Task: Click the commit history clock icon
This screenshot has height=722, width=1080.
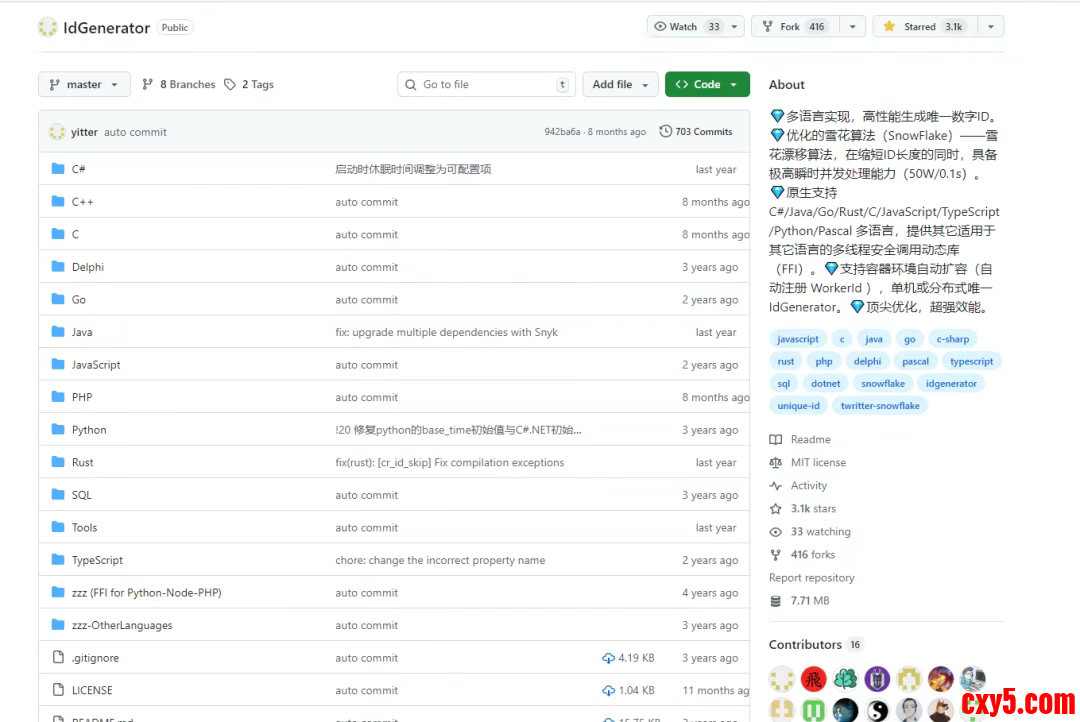Action: pos(666,132)
